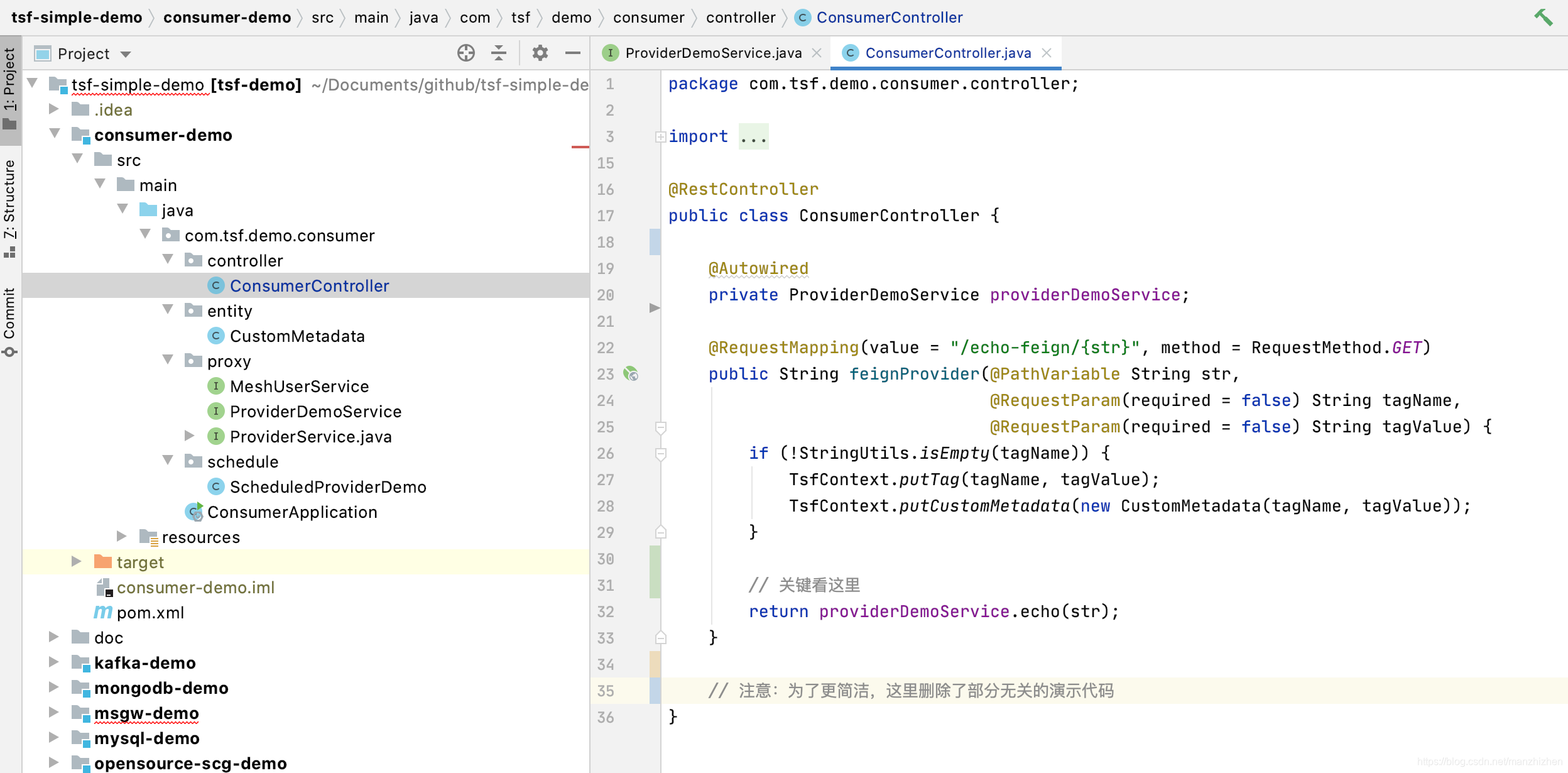Expand the target folder
The width and height of the screenshot is (1568, 773).
(x=76, y=562)
